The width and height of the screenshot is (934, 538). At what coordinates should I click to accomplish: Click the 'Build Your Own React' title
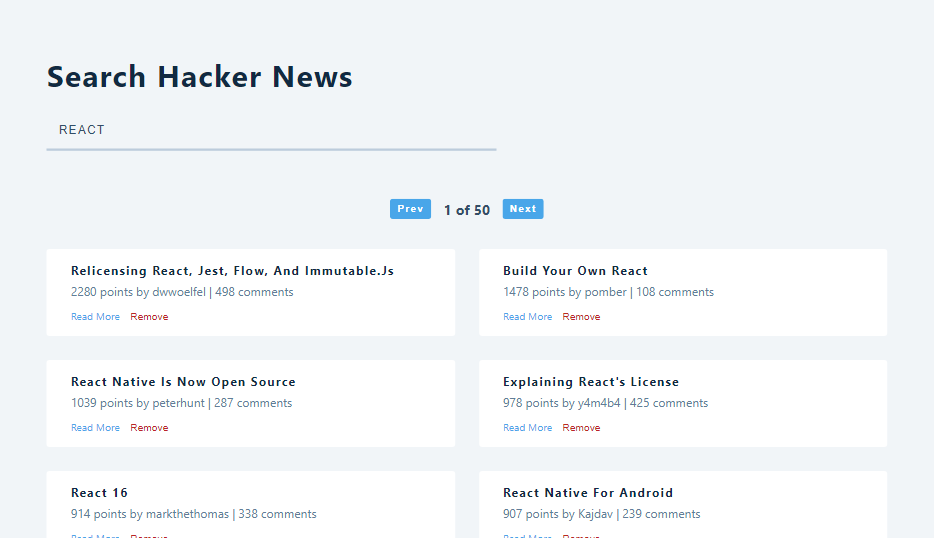click(575, 271)
